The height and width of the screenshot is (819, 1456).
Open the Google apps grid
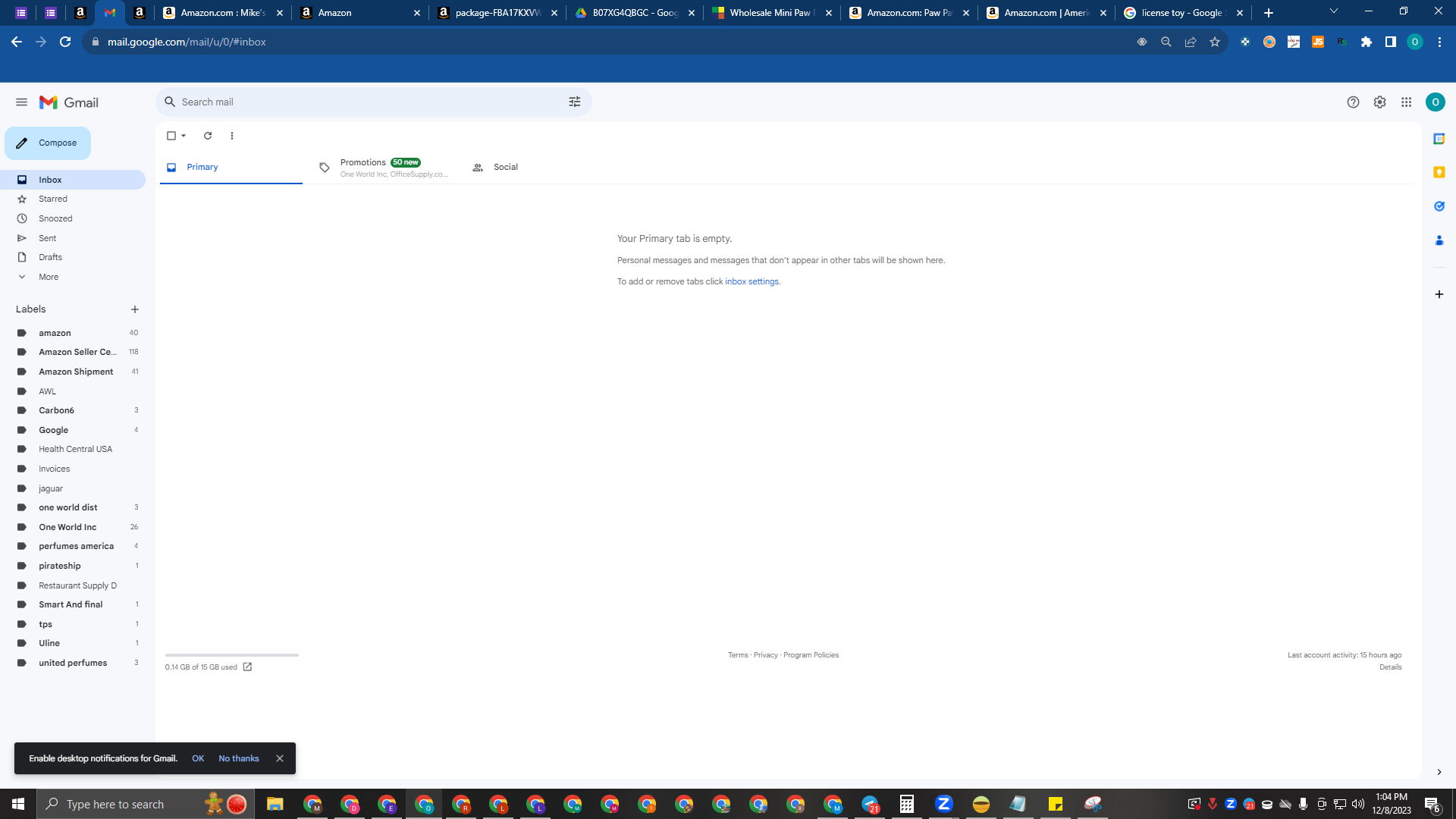tap(1406, 102)
